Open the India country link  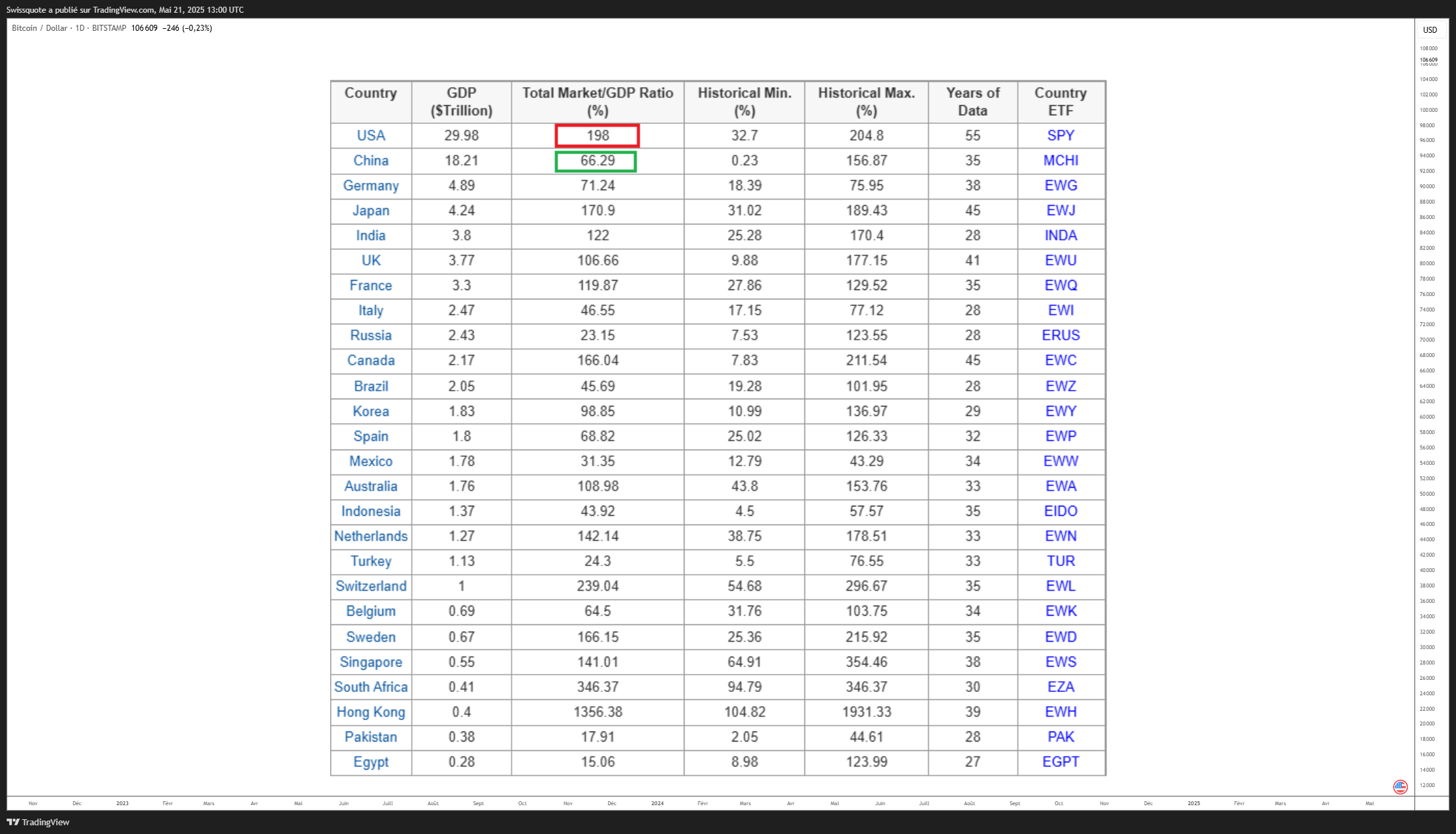[371, 236]
